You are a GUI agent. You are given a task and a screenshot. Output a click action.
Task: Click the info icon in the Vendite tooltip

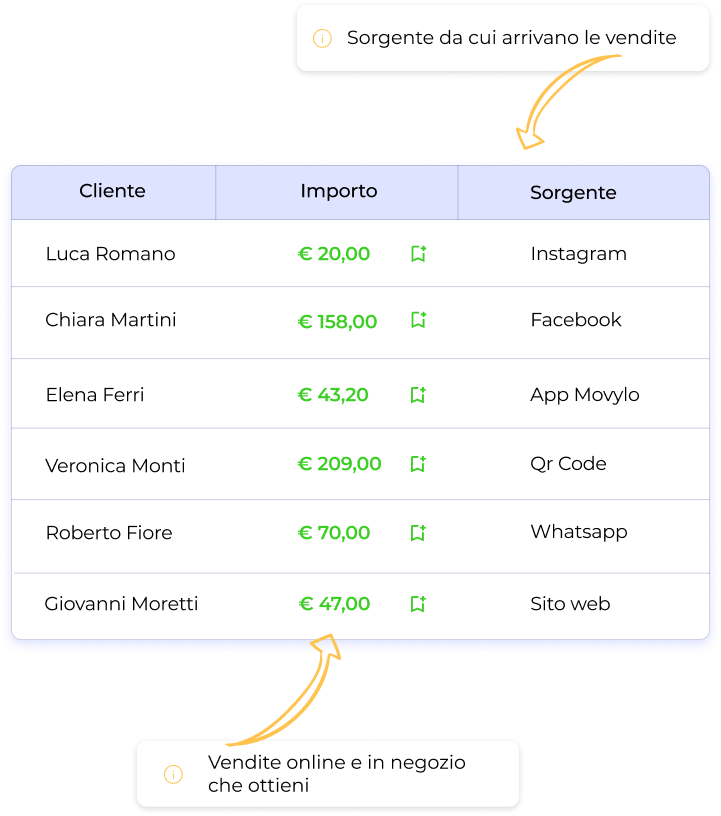[173, 774]
